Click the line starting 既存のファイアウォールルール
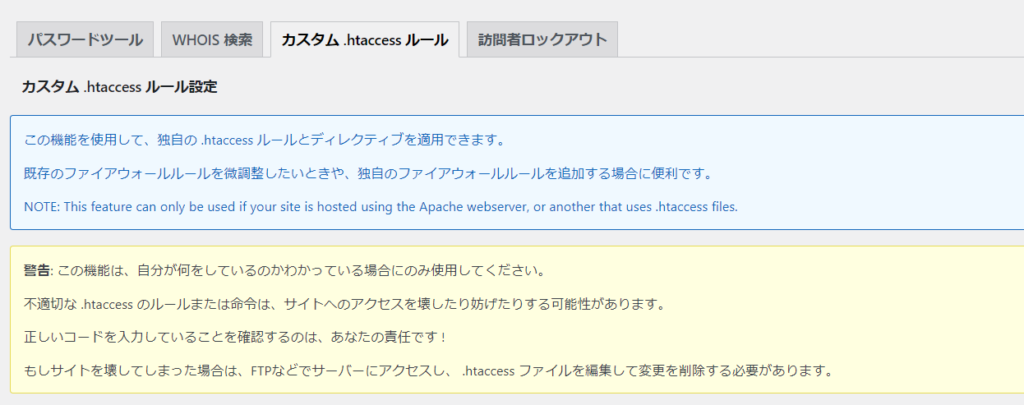Screen dimensions: 1024x405 tap(367, 173)
